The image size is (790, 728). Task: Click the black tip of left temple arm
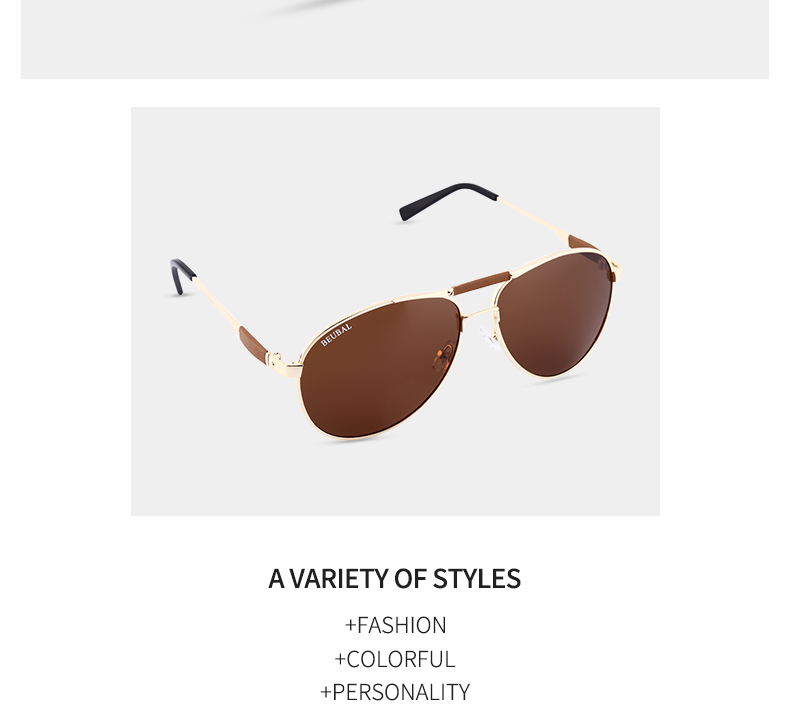point(181,276)
